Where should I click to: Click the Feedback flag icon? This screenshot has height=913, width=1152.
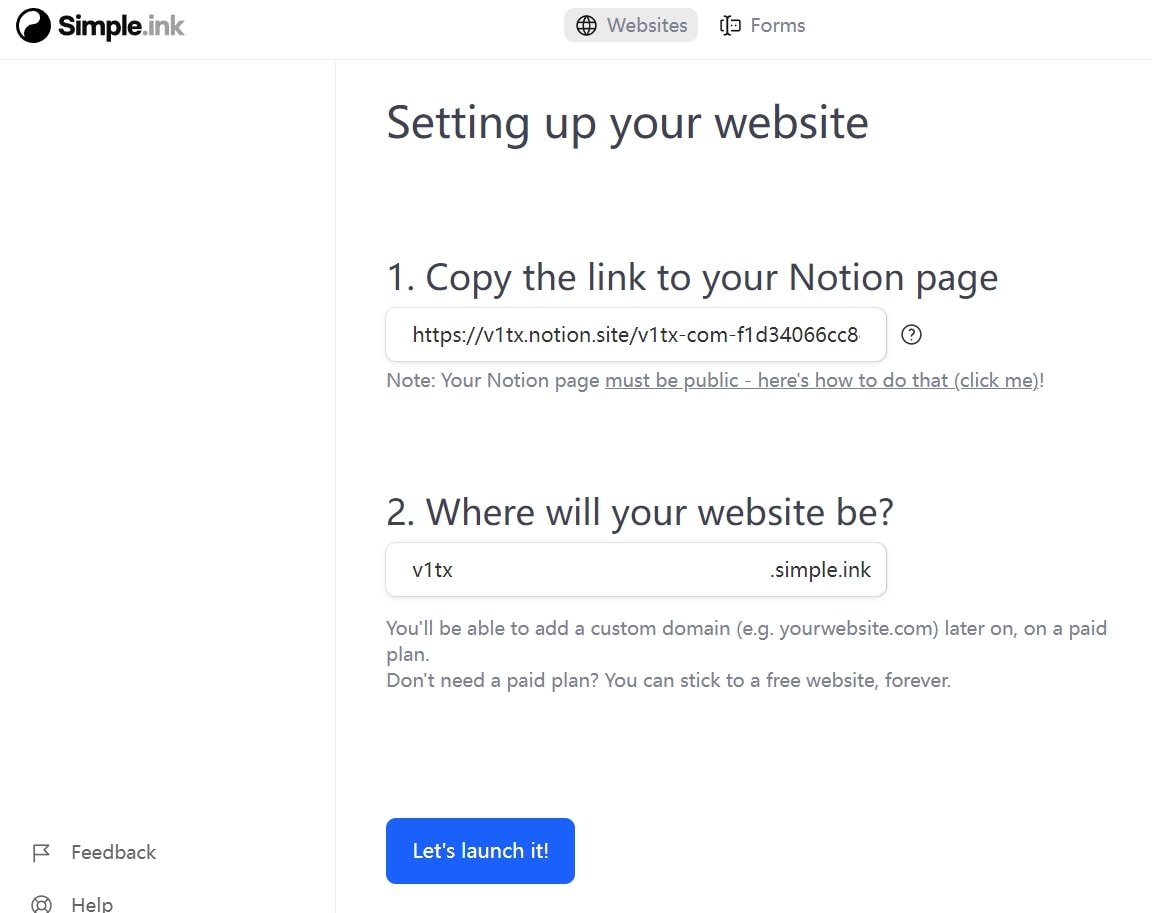coord(41,852)
